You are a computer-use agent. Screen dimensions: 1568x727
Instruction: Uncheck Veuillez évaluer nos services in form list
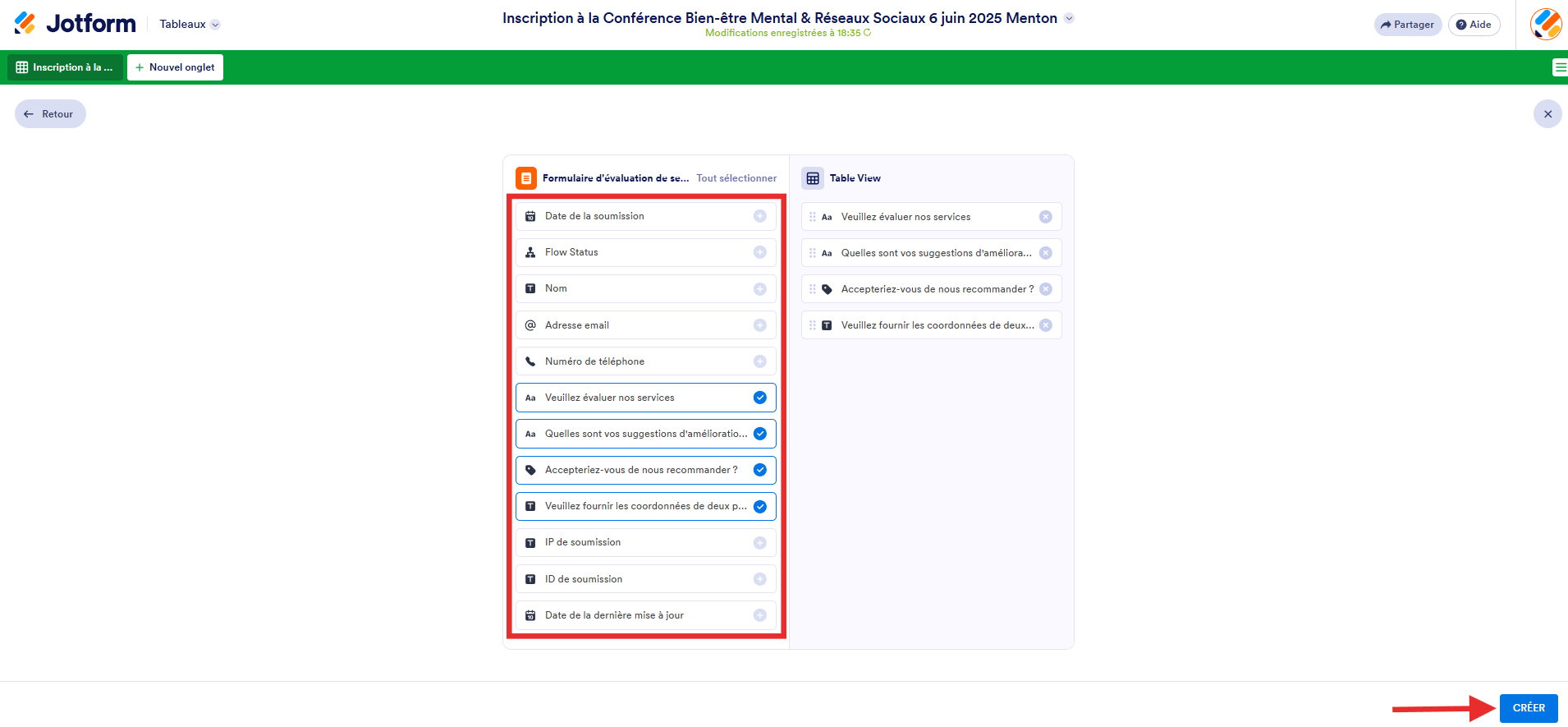[759, 398]
